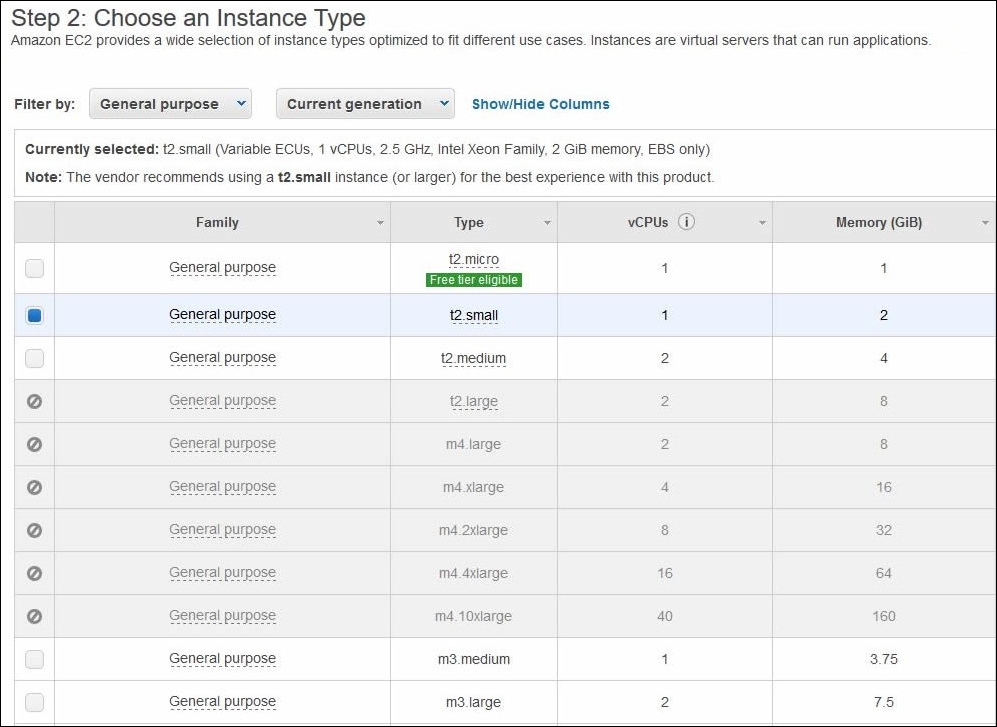Image resolution: width=997 pixels, height=727 pixels.
Task: Select the m3.medium instance checkbox
Action: (x=34, y=659)
